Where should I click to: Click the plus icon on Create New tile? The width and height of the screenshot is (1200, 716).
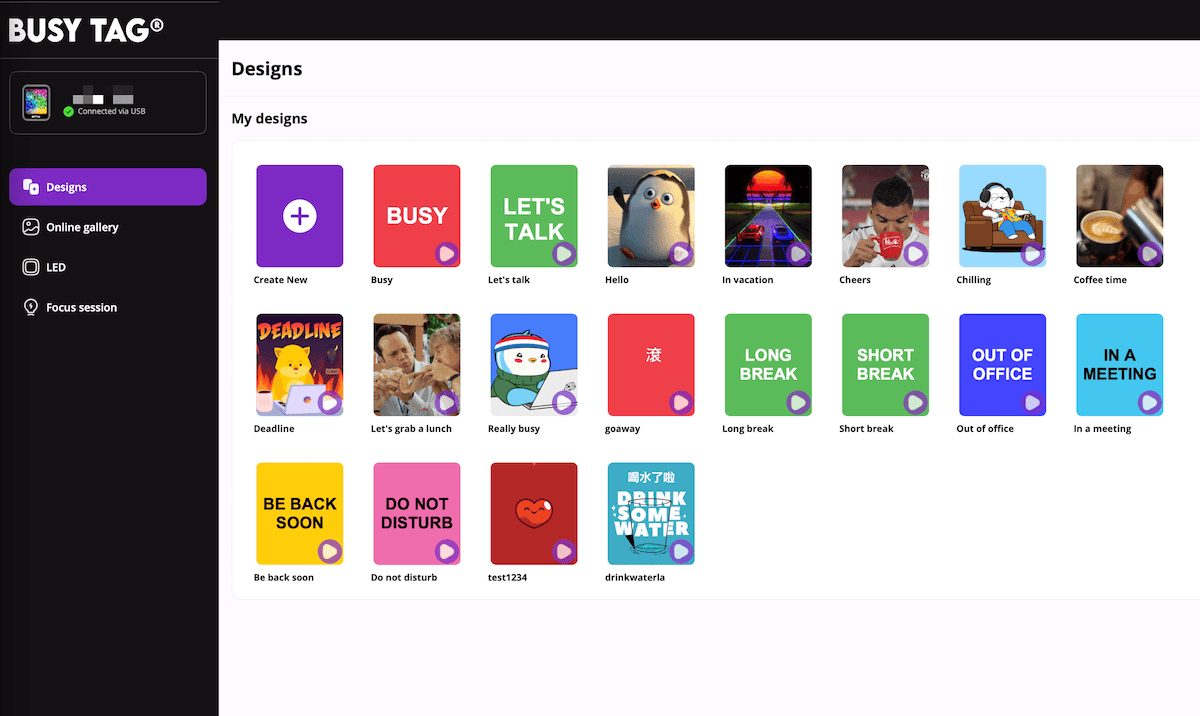pos(299,215)
